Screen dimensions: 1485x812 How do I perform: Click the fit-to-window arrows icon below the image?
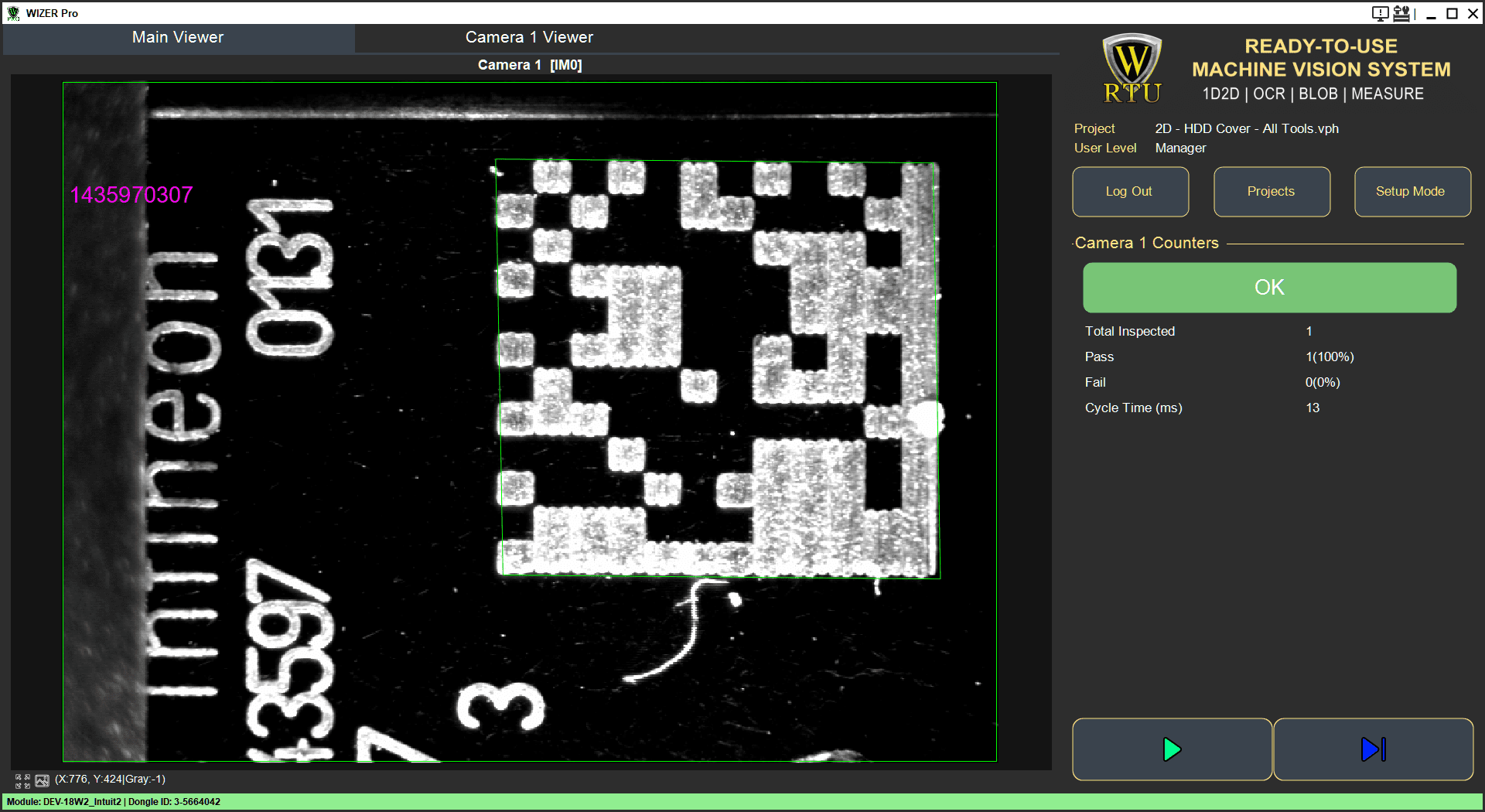22,781
